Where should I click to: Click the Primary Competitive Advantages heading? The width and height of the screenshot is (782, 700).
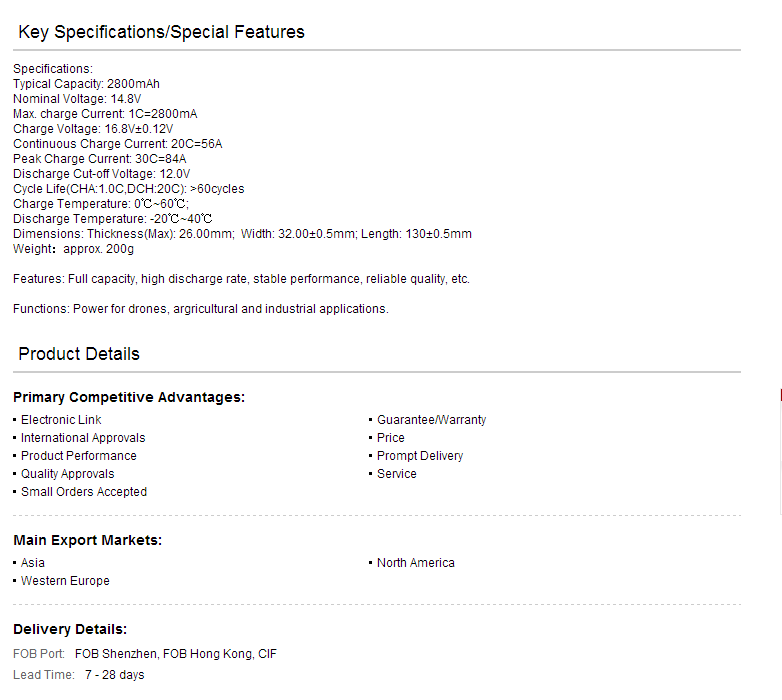[129, 397]
